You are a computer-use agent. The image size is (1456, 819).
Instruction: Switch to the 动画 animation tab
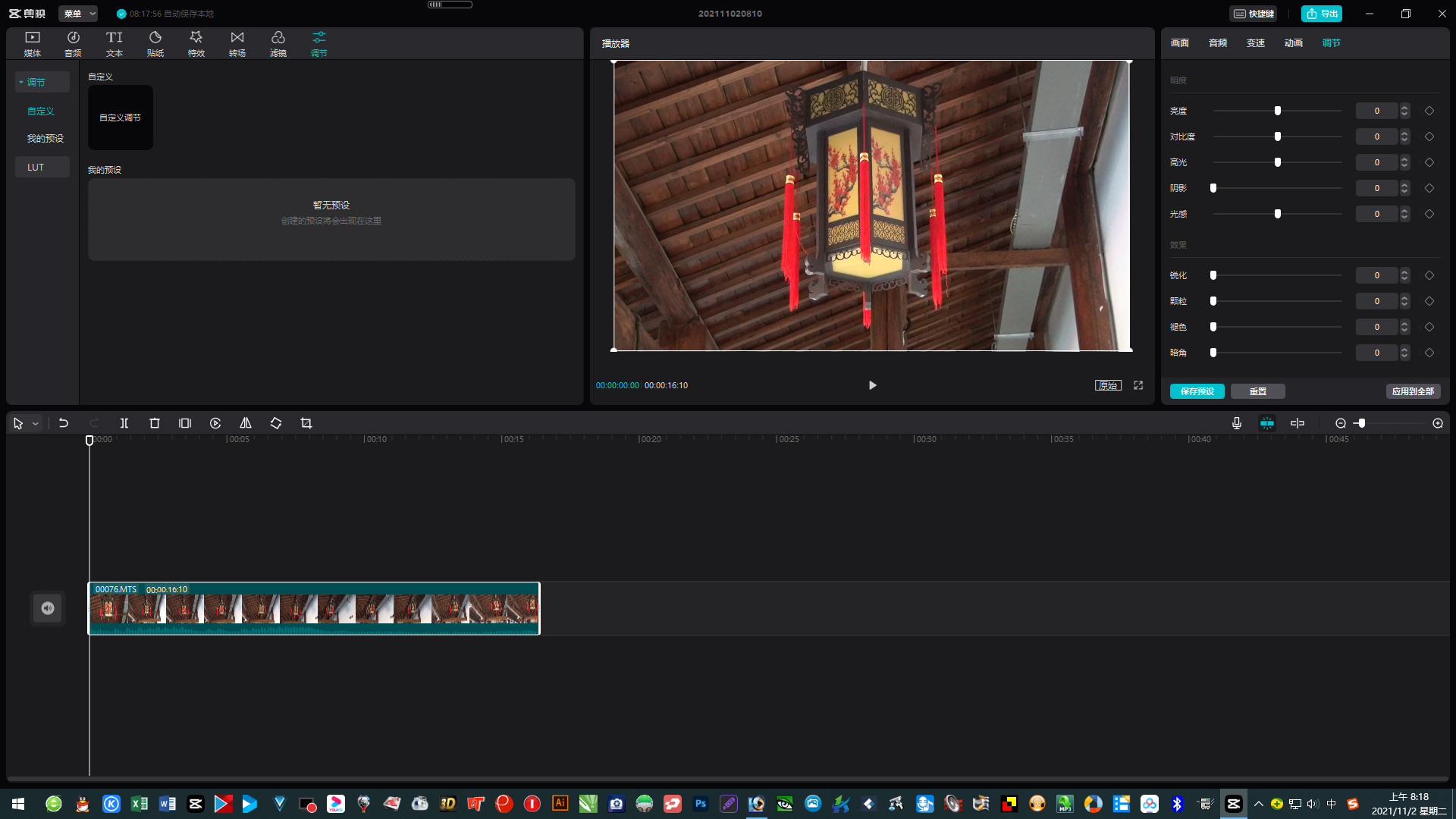(x=1294, y=43)
